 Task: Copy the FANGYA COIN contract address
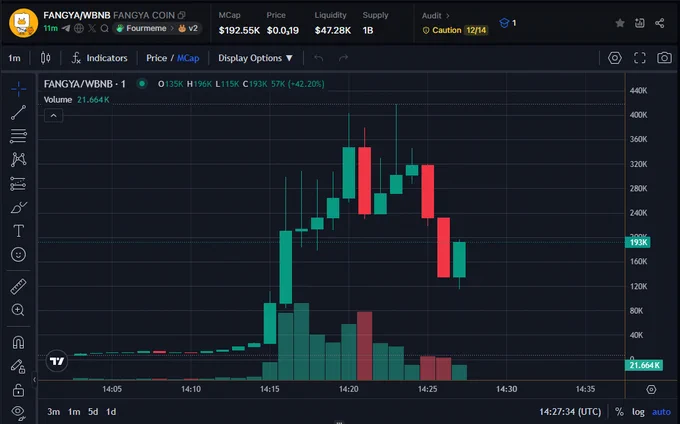click(x=181, y=15)
